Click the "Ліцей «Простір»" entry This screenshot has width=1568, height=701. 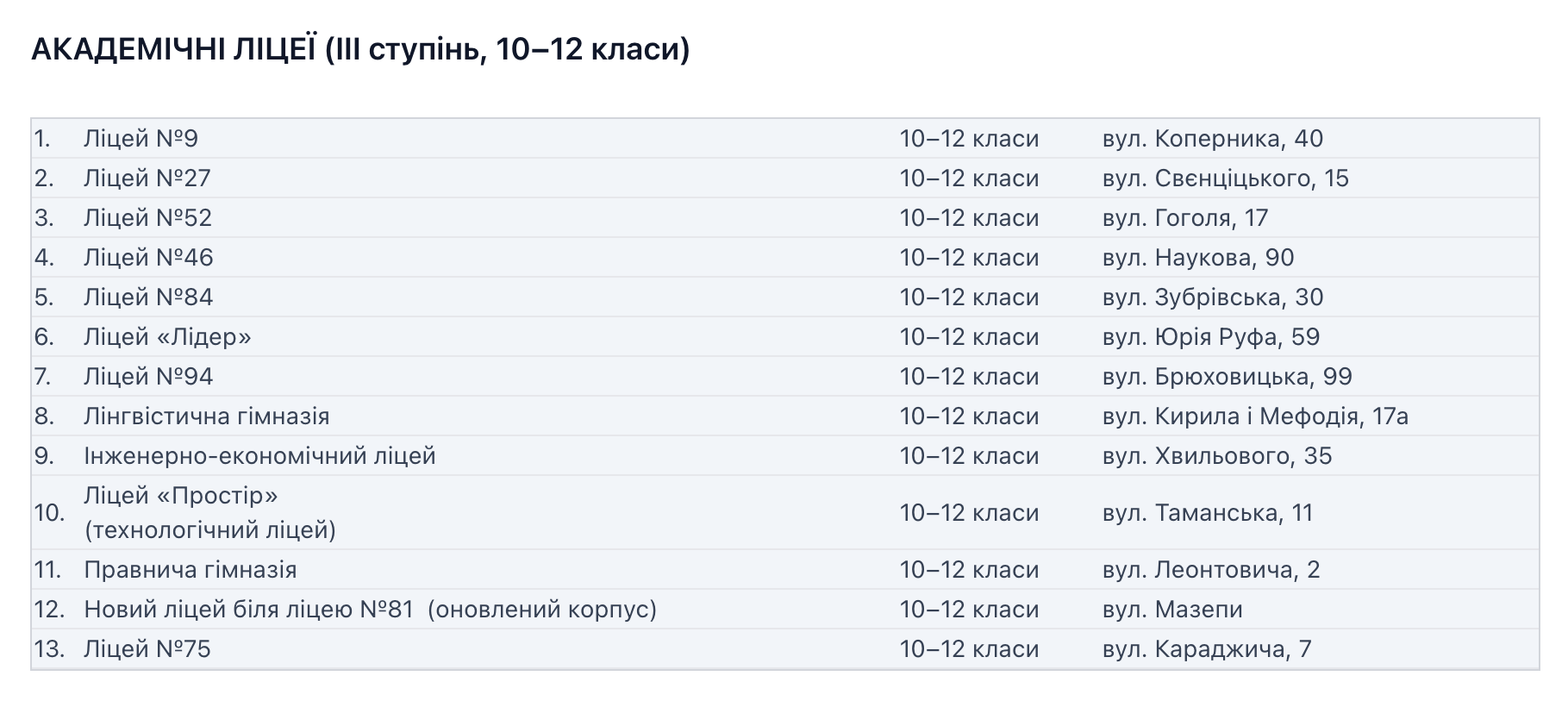point(181,496)
